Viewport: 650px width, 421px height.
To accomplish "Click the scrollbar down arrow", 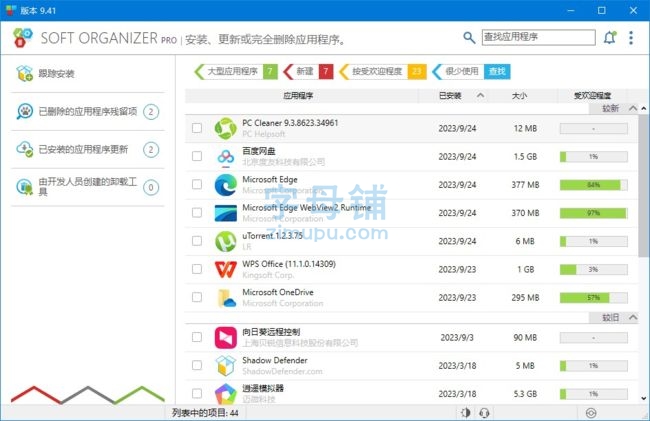I will 643,399.
